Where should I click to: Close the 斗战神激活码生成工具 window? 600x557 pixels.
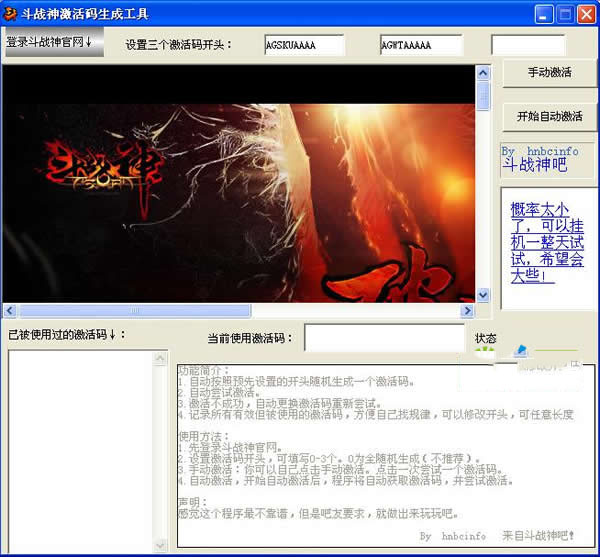(586, 14)
